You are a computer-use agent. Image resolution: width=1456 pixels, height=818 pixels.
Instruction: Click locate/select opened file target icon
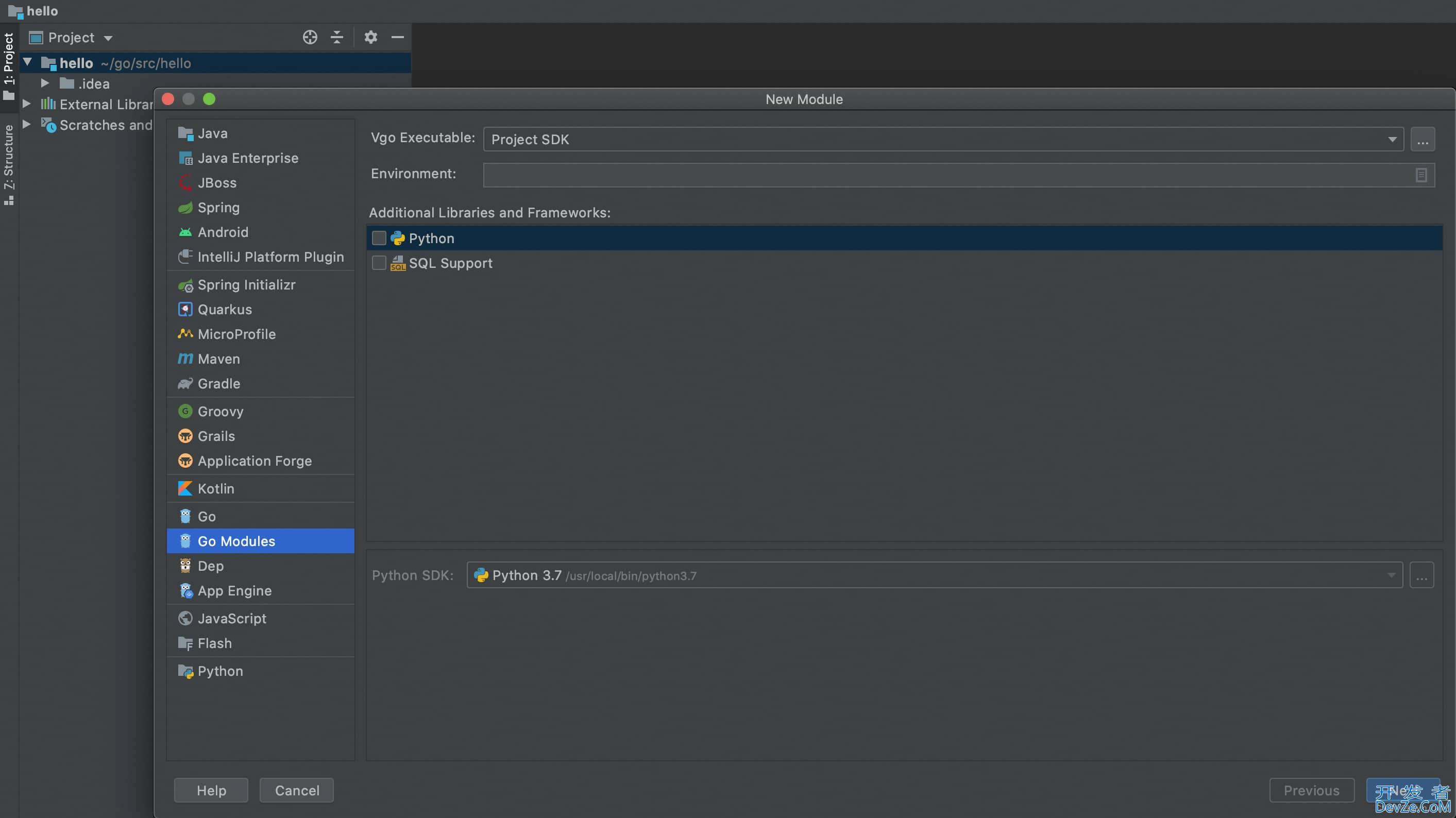click(310, 37)
